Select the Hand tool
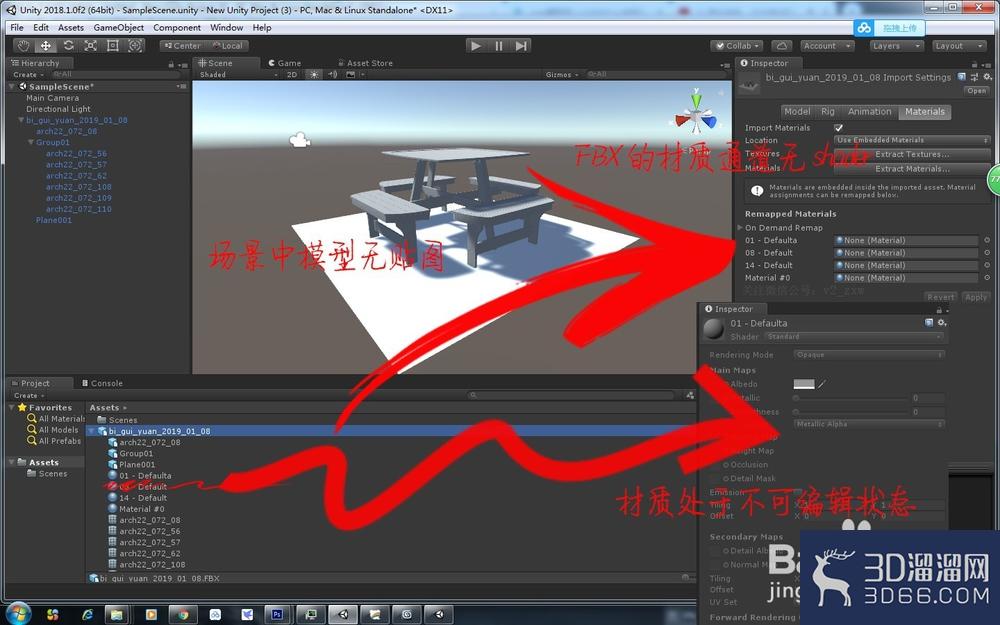Viewport: 1000px width, 625px height. point(24,46)
